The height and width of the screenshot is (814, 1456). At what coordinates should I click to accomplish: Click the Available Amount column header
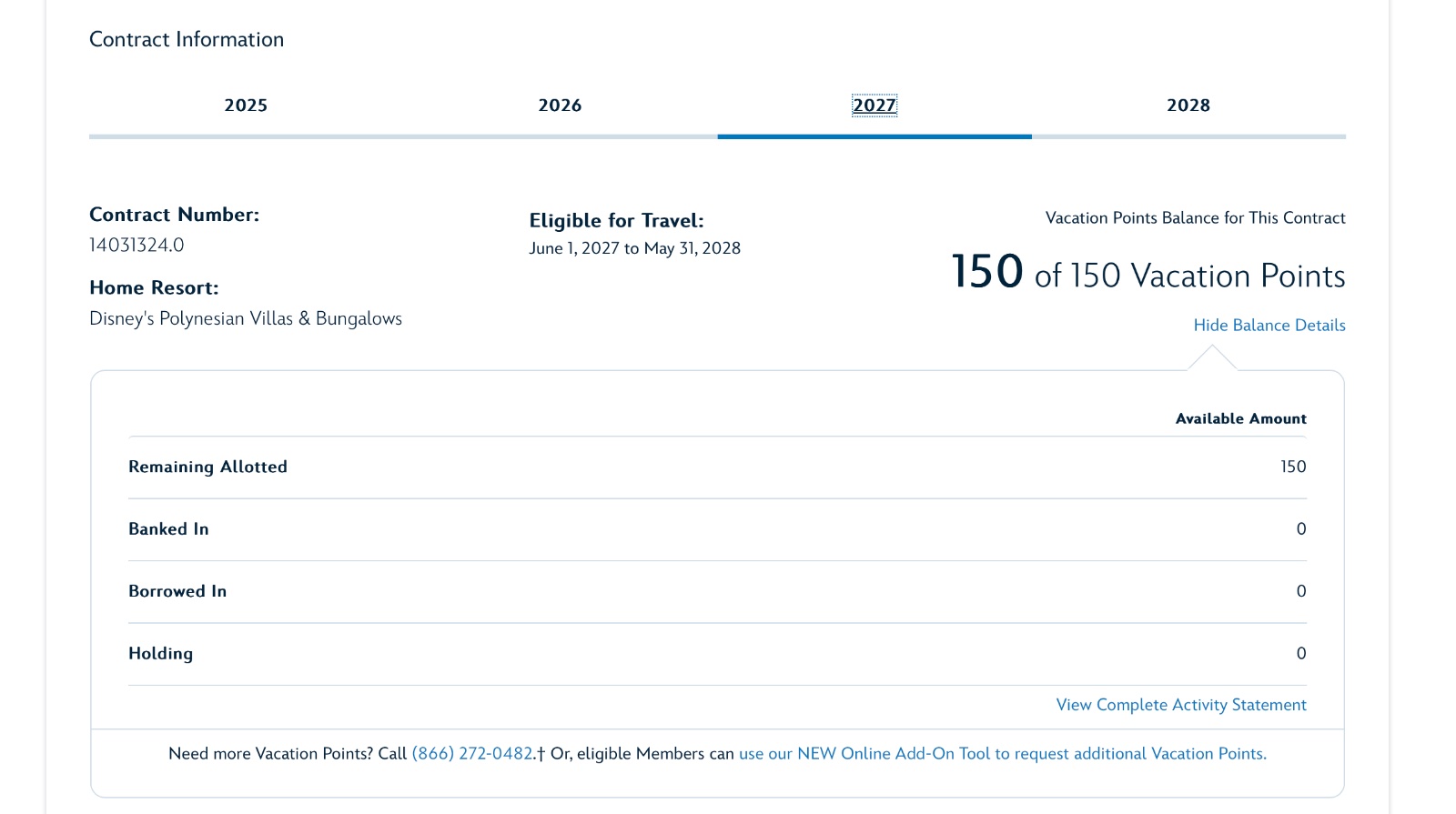click(x=1240, y=419)
